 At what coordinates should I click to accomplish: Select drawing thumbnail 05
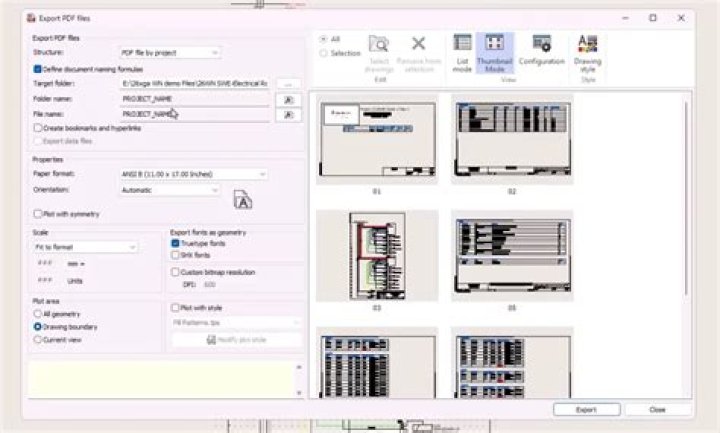tap(512, 256)
